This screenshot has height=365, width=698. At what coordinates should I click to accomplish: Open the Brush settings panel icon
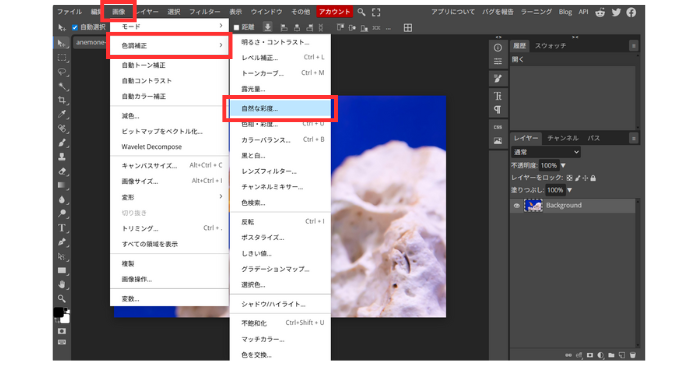498,79
